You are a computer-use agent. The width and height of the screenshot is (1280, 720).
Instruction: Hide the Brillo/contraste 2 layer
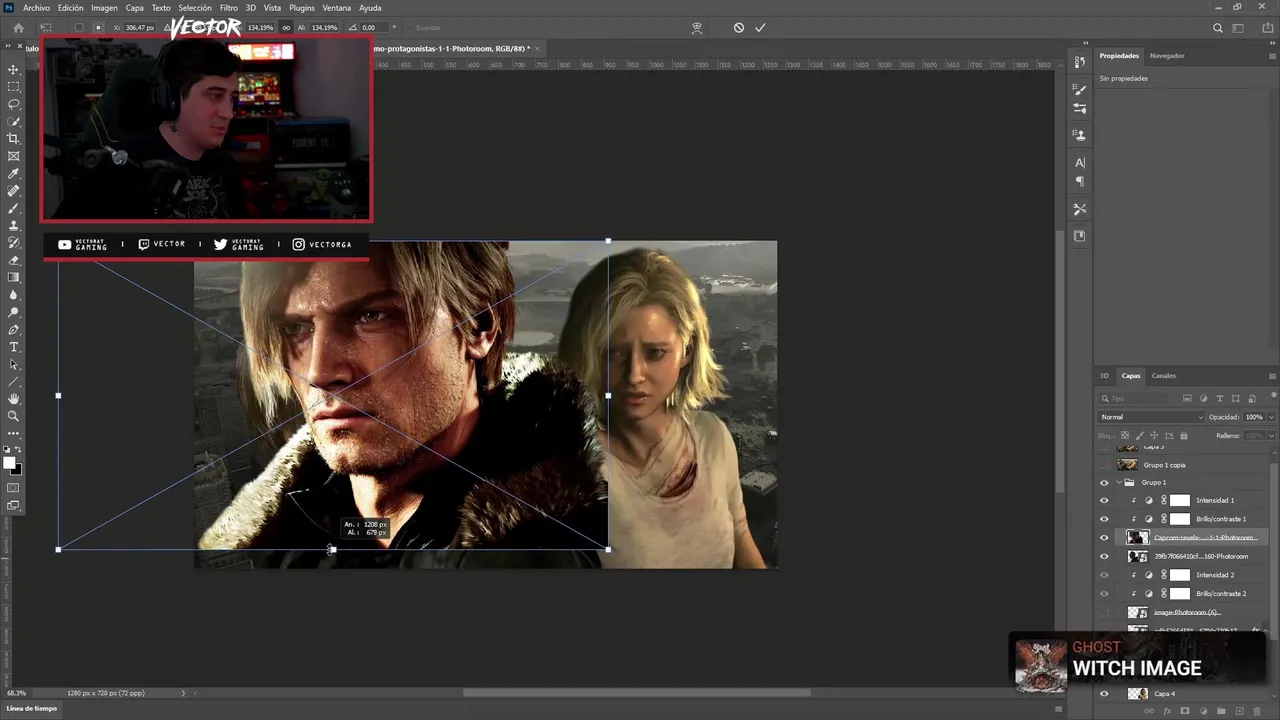[1104, 594]
